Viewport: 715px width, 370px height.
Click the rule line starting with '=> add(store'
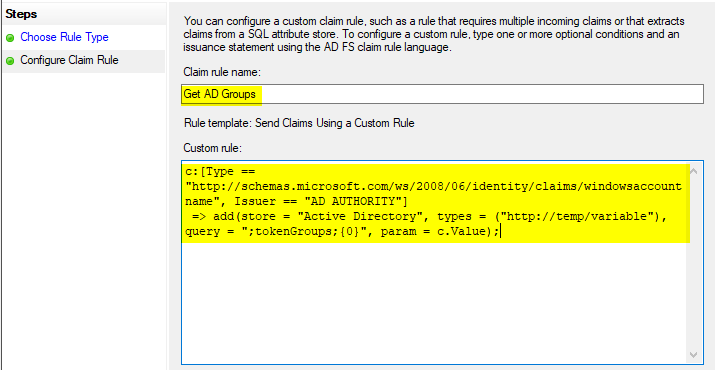[x=430, y=216]
